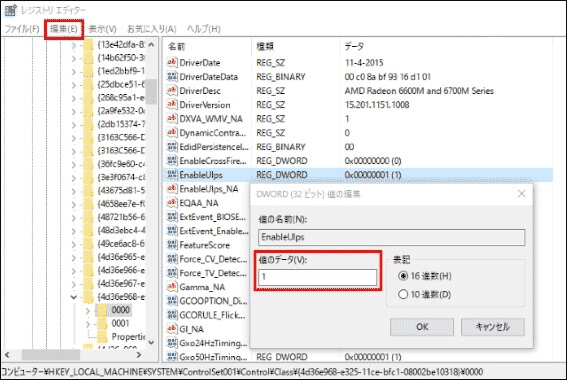
Task: Expand the 0001 subkey
Action: (x=88, y=324)
